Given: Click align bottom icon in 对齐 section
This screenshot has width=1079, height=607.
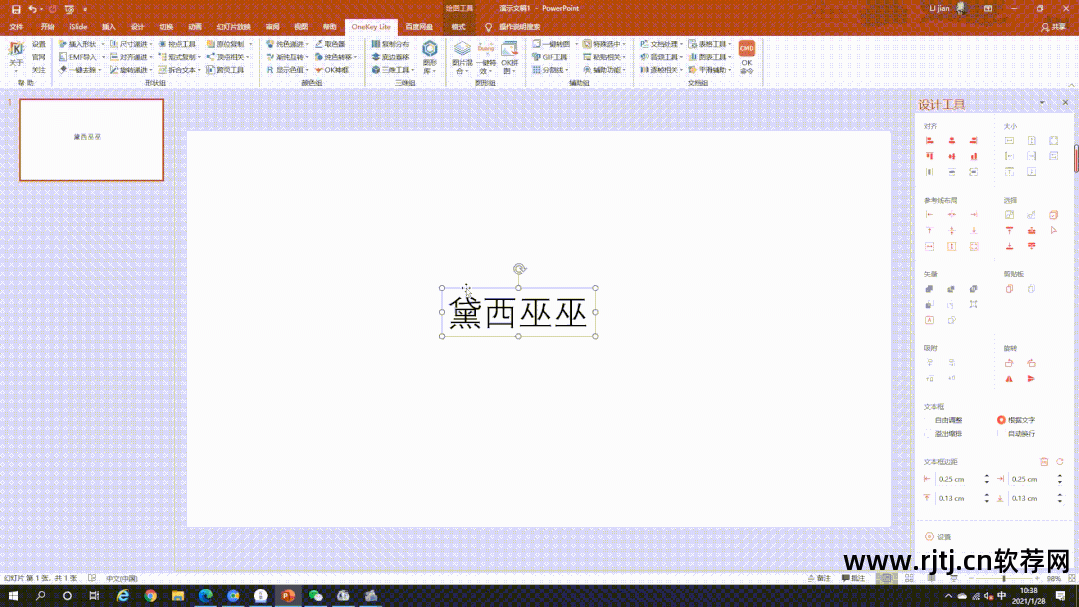Looking at the screenshot, I should pos(974,156).
